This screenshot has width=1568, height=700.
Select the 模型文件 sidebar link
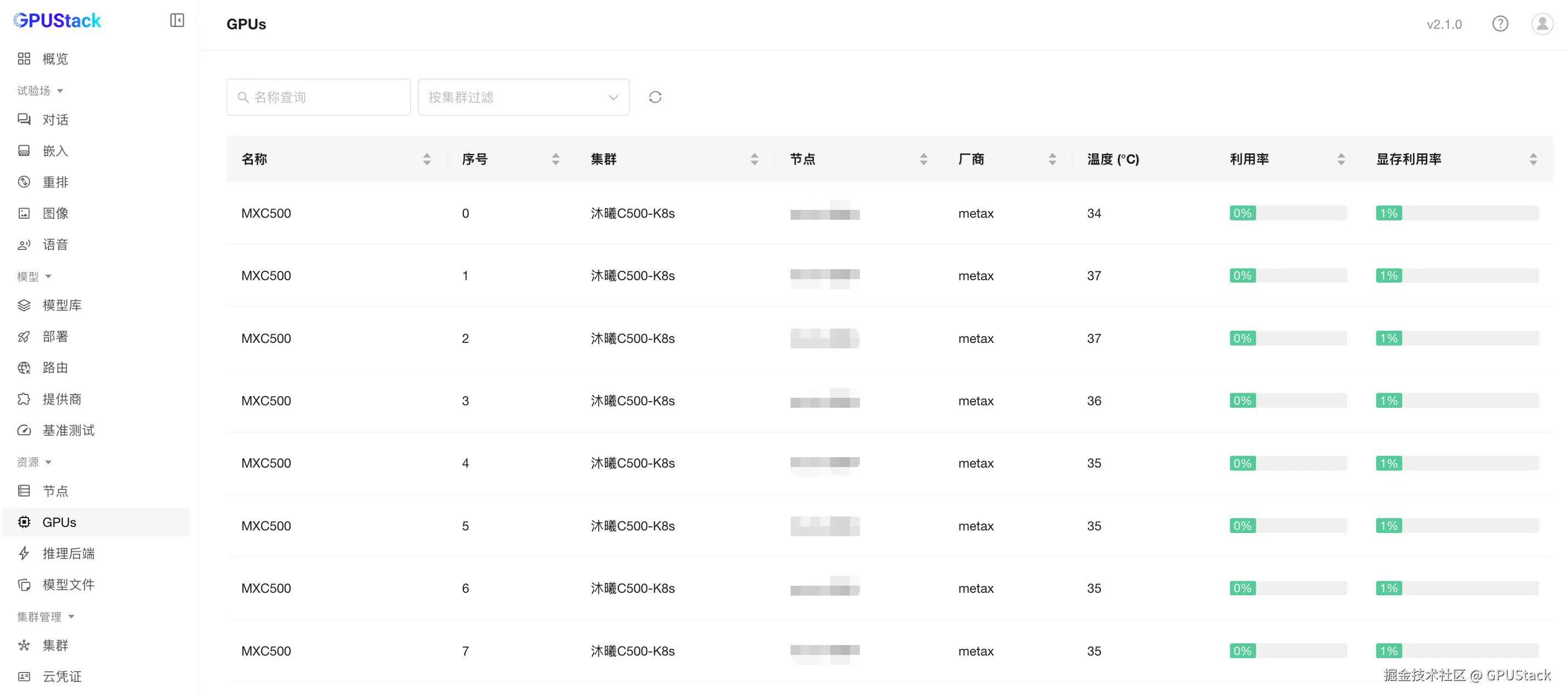pyautogui.click(x=68, y=585)
